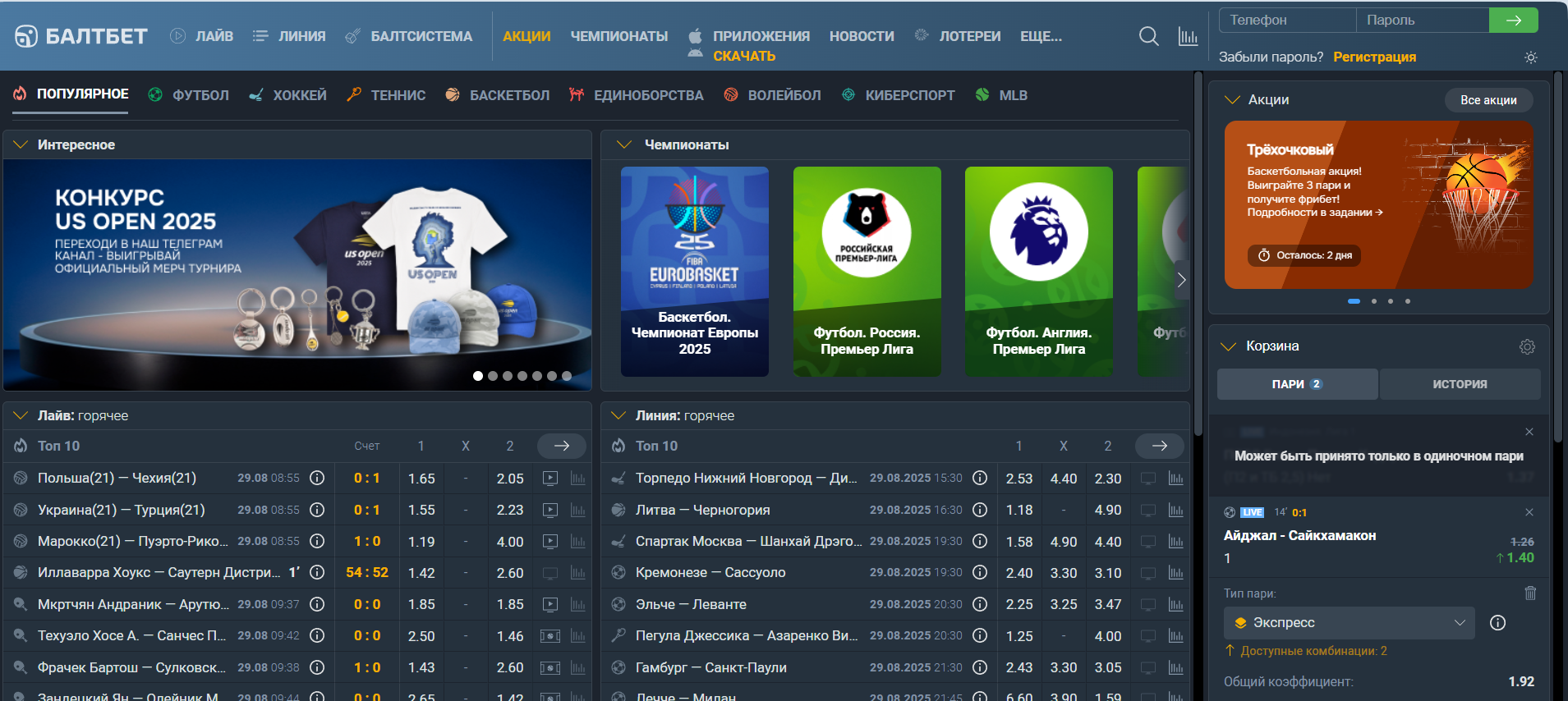Open ЛОТЕРЕИ menu item
Image resolution: width=1568 pixels, height=701 pixels.
pos(958,36)
